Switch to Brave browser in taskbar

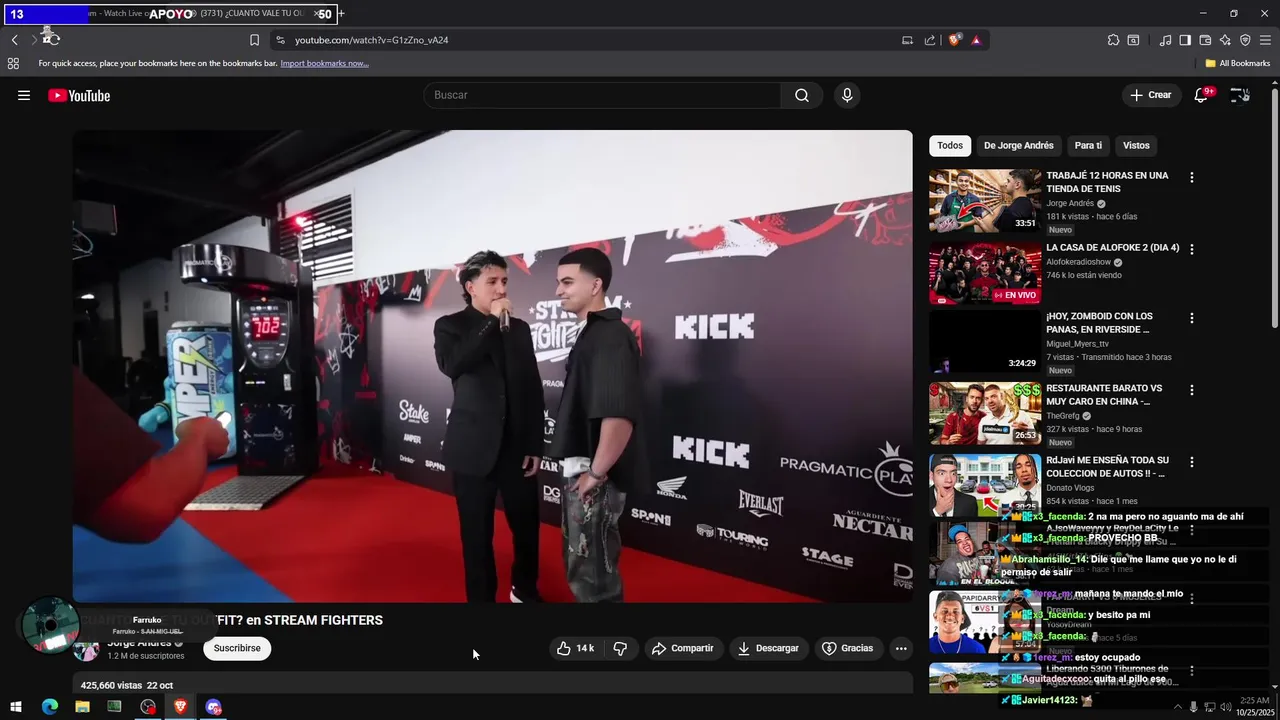(181, 706)
